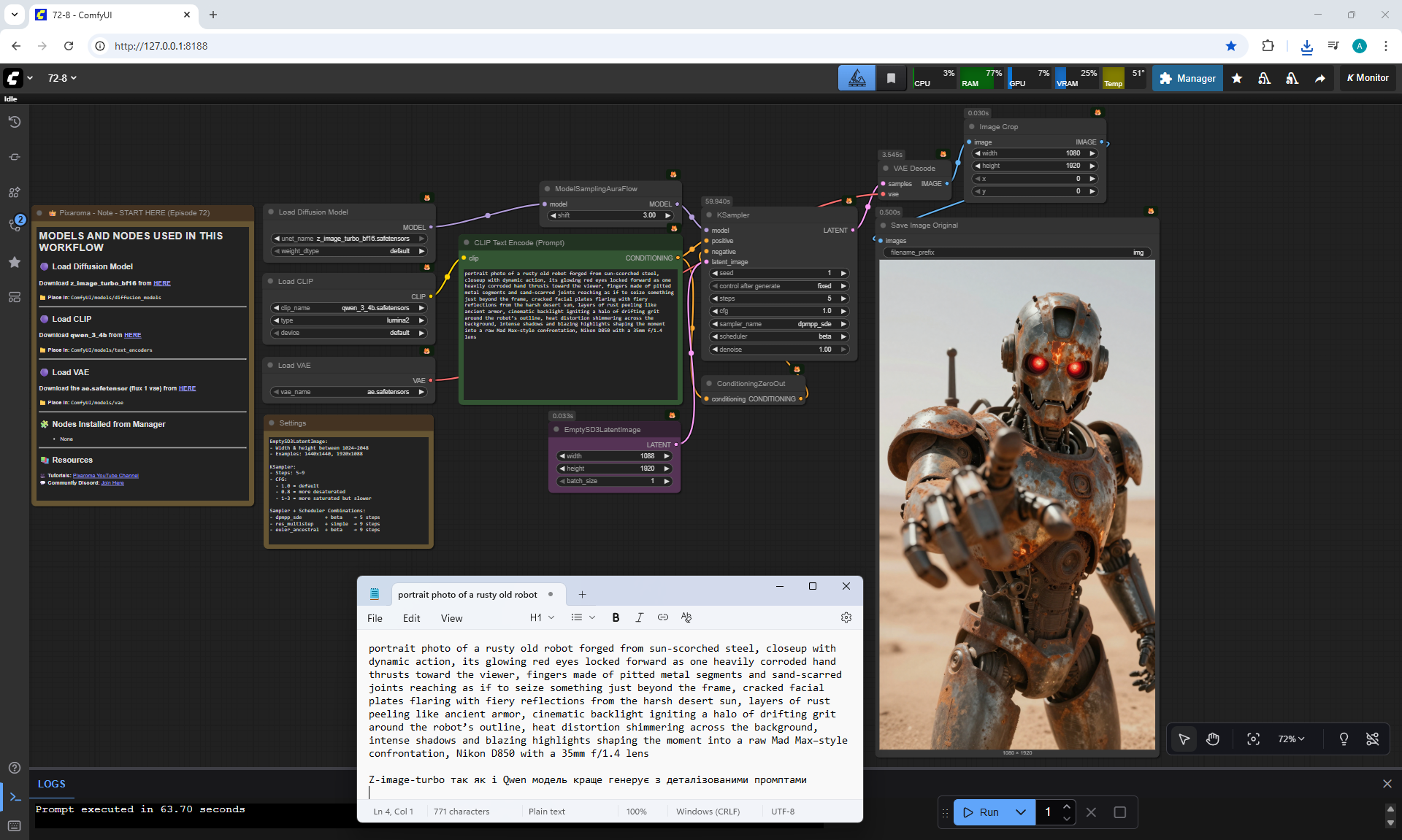Click the K Monitor button
Viewport: 1402px width, 840px height.
[x=1368, y=78]
